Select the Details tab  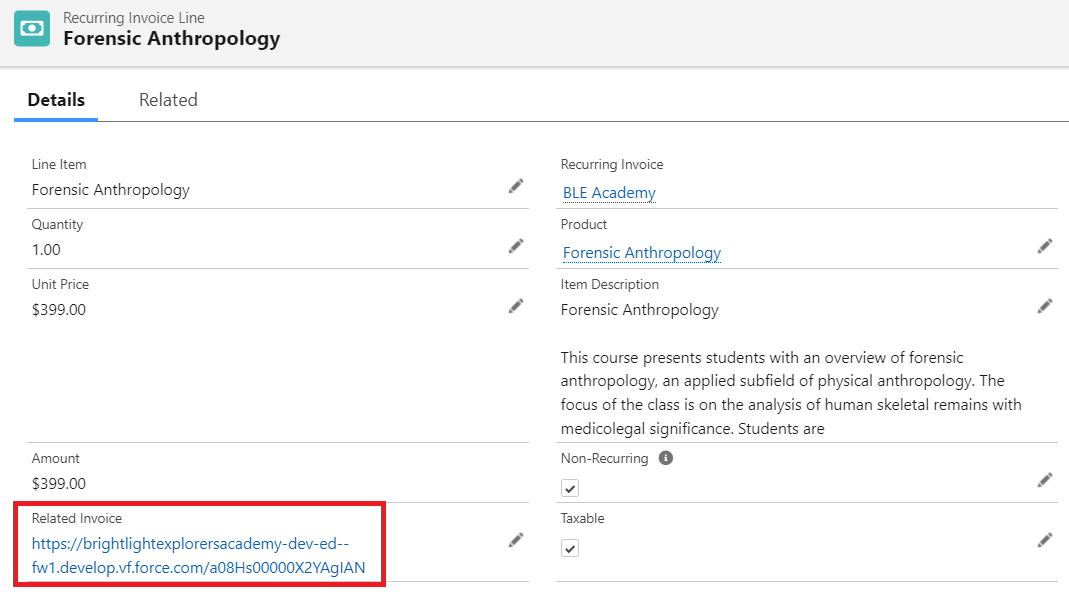56,100
